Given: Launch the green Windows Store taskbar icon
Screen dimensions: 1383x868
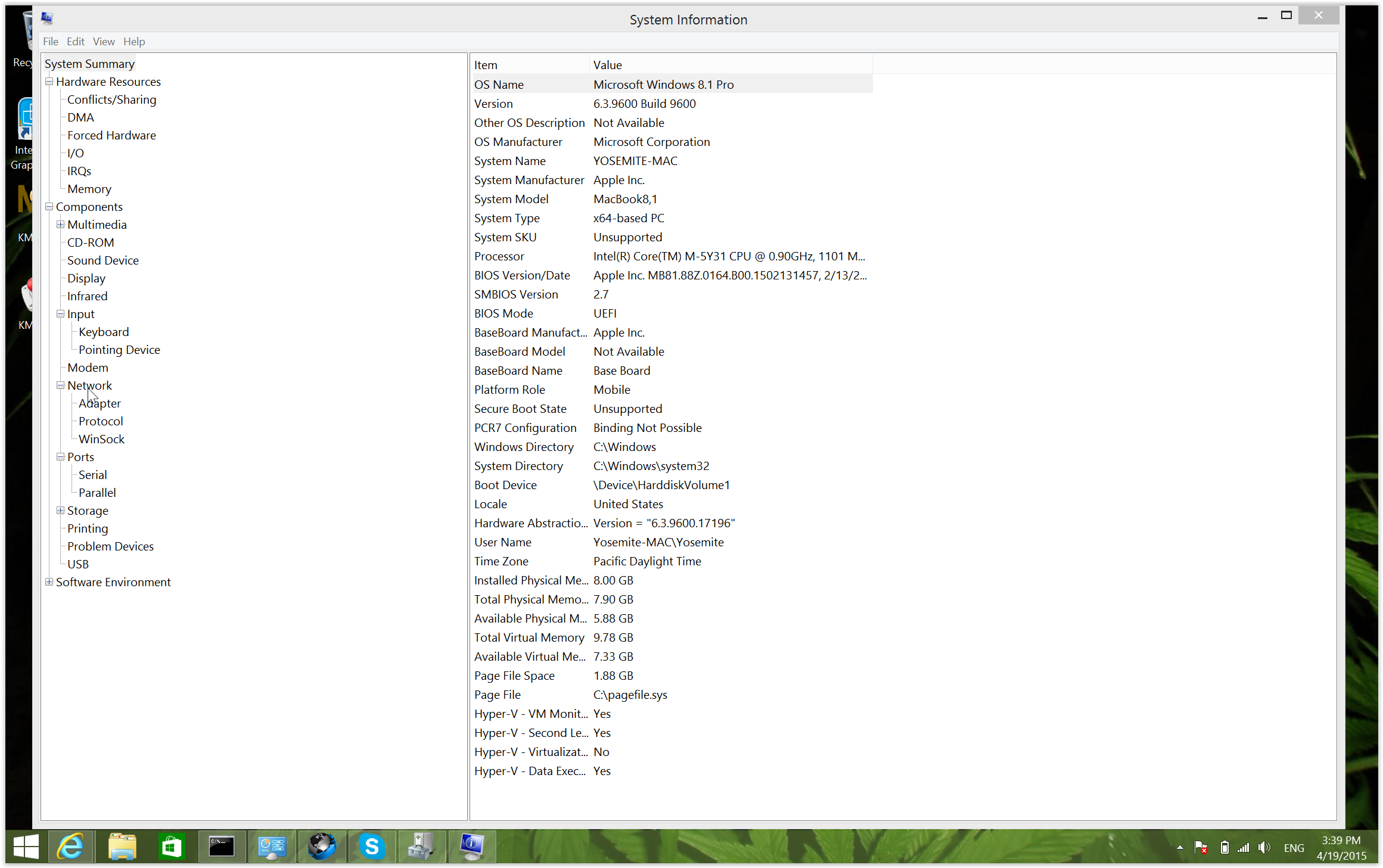Looking at the screenshot, I should click(x=172, y=846).
